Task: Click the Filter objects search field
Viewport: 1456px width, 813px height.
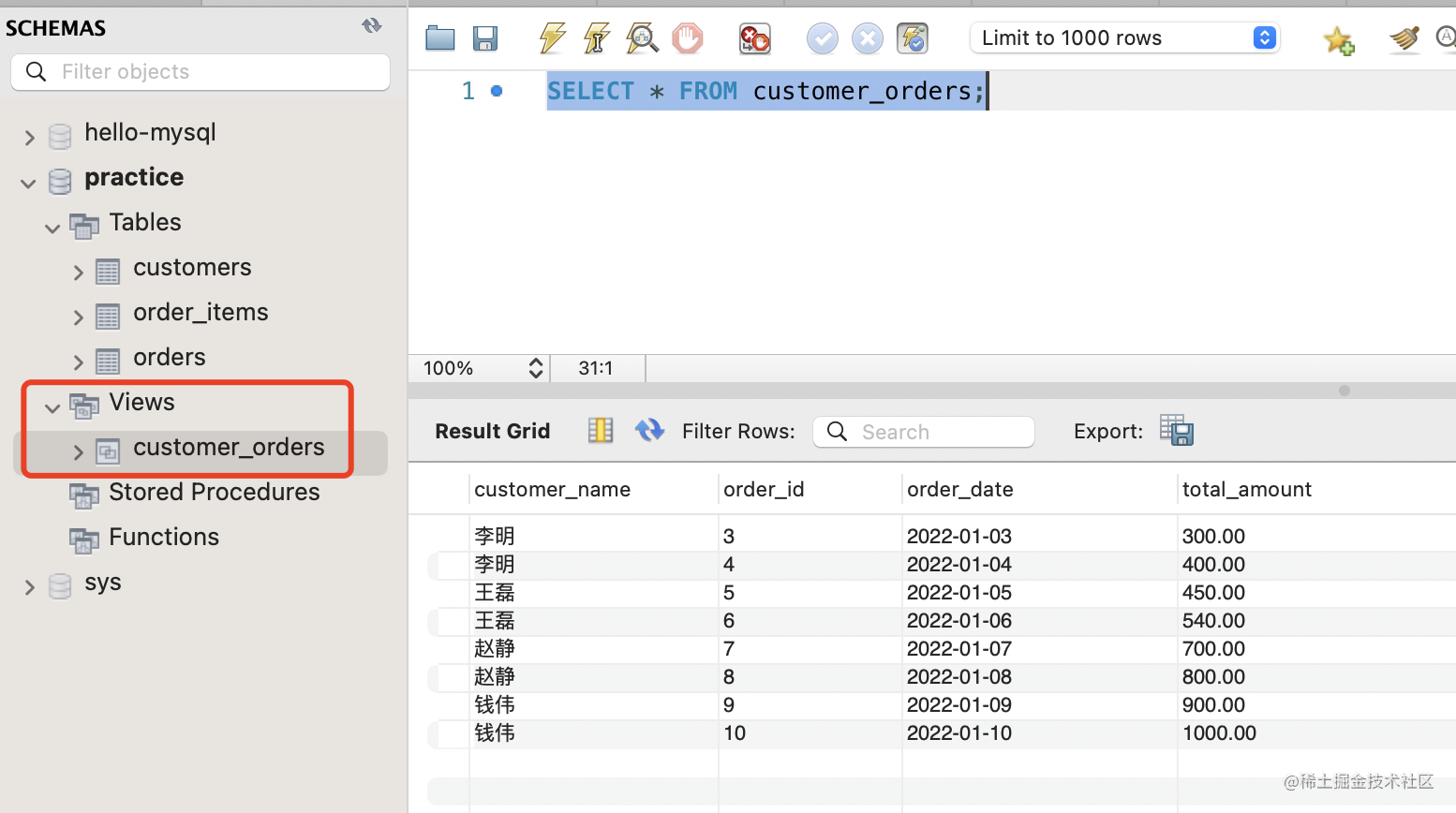Action: pos(201,72)
